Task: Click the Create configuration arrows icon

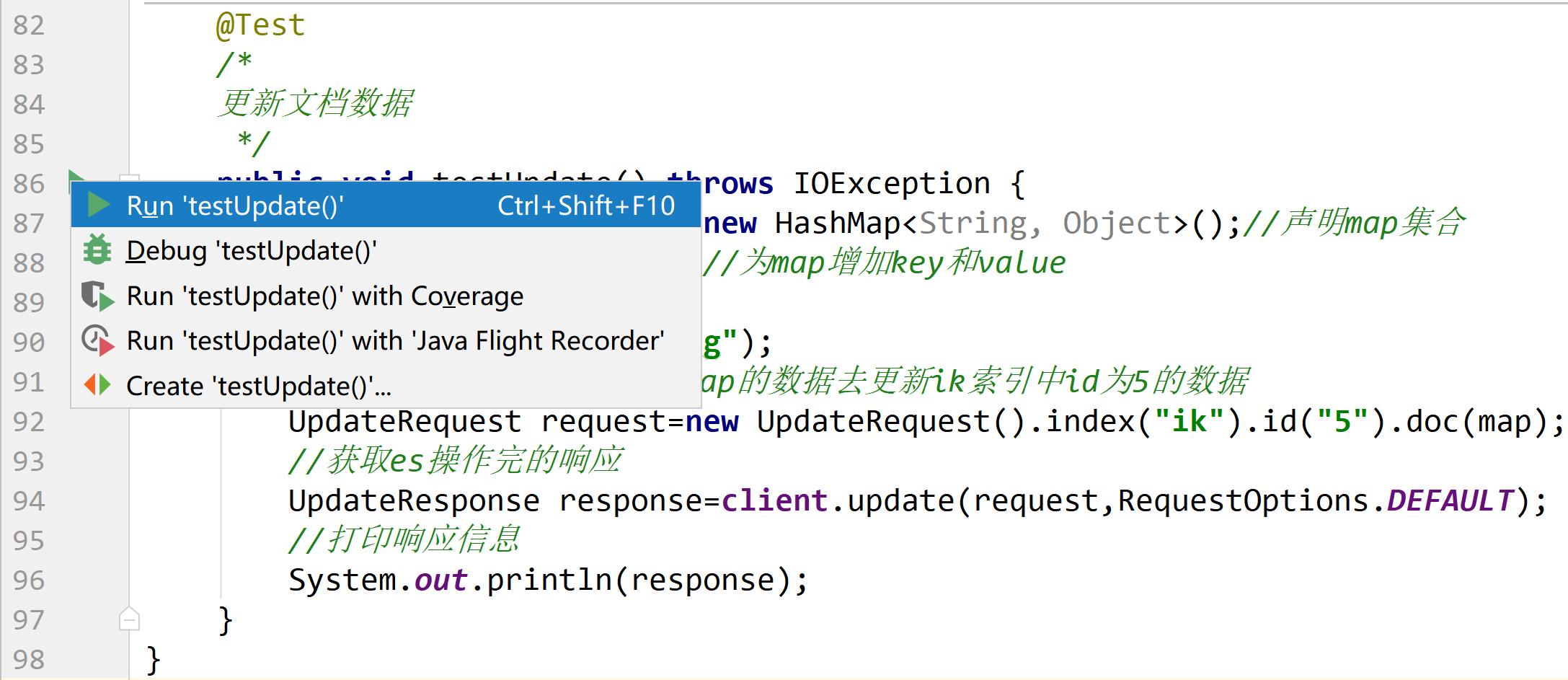Action: 97,385
